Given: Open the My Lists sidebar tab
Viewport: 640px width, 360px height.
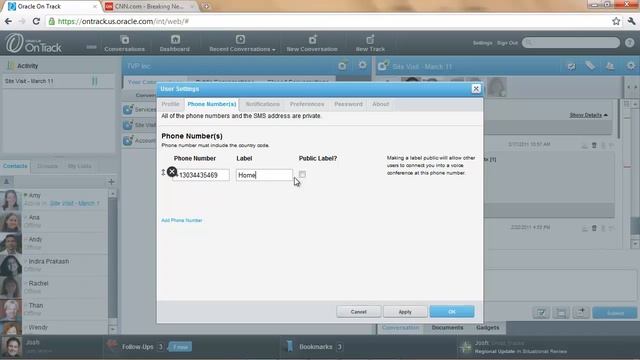Looking at the screenshot, I should click(x=80, y=166).
